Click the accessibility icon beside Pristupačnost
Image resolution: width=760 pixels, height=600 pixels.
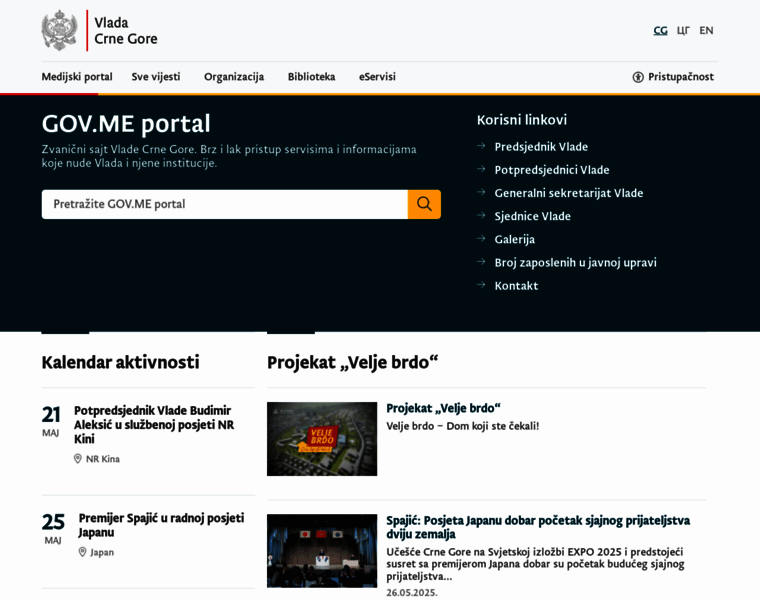tap(638, 77)
